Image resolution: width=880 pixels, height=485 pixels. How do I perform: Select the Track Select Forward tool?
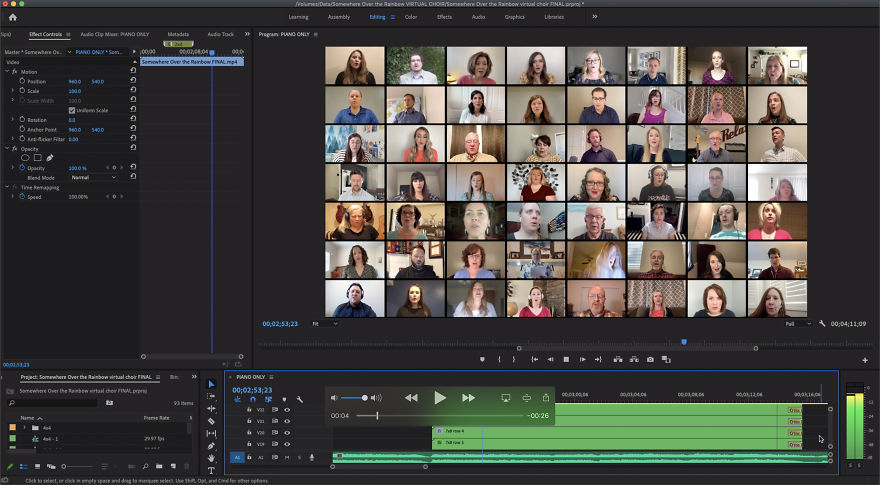point(211,396)
